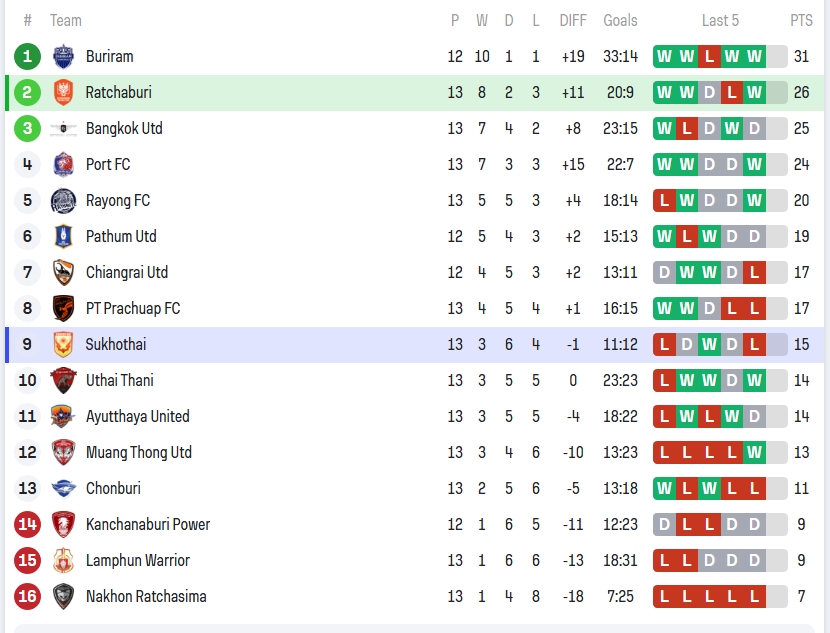Click the DIFF column header

[573, 20]
